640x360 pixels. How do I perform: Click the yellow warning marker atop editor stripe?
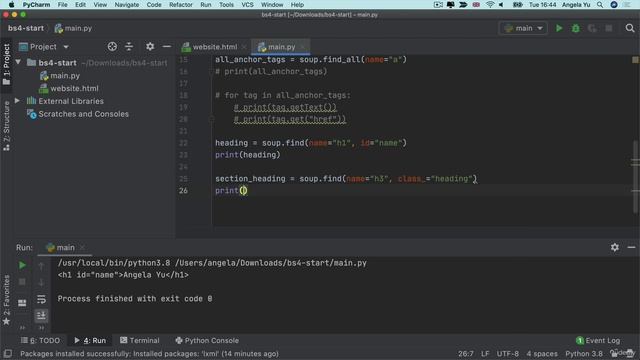[635, 60]
